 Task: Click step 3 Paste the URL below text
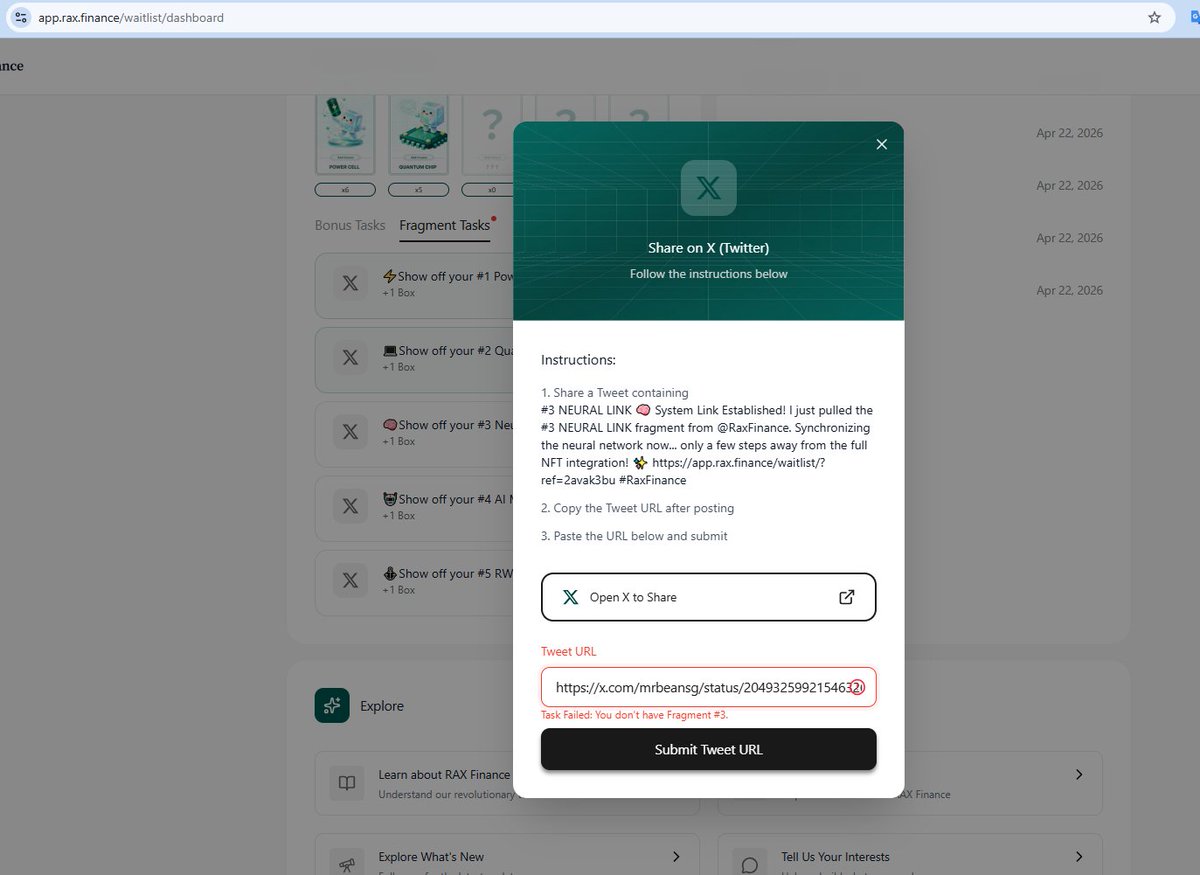(x=634, y=536)
